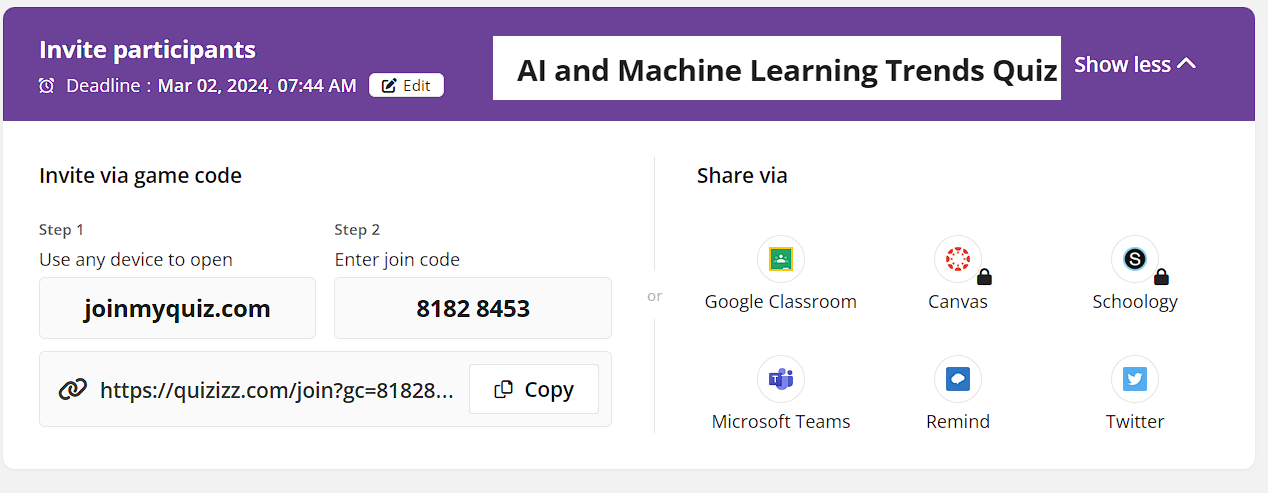Copy the quiz join link
Viewport: 1268px width, 493px height.
point(534,389)
